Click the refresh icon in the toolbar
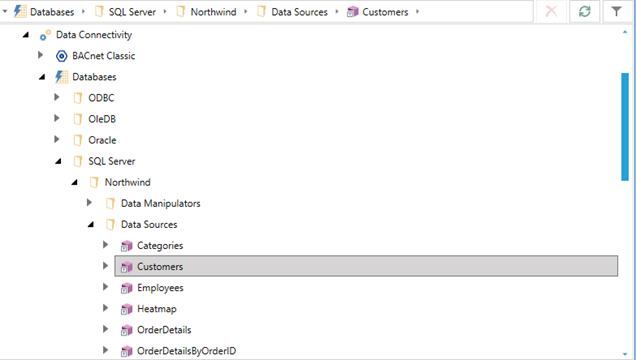636x360 pixels. (584, 11)
